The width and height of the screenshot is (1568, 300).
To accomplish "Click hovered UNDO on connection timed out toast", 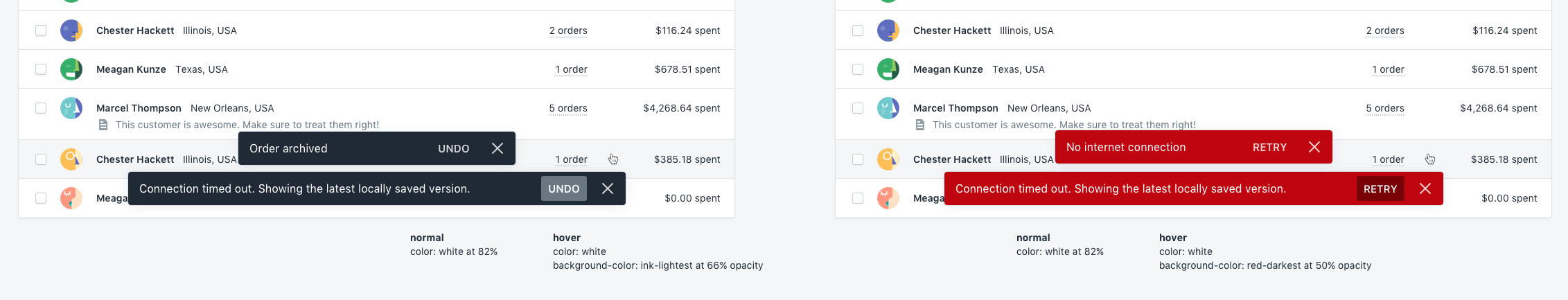I will (564, 188).
